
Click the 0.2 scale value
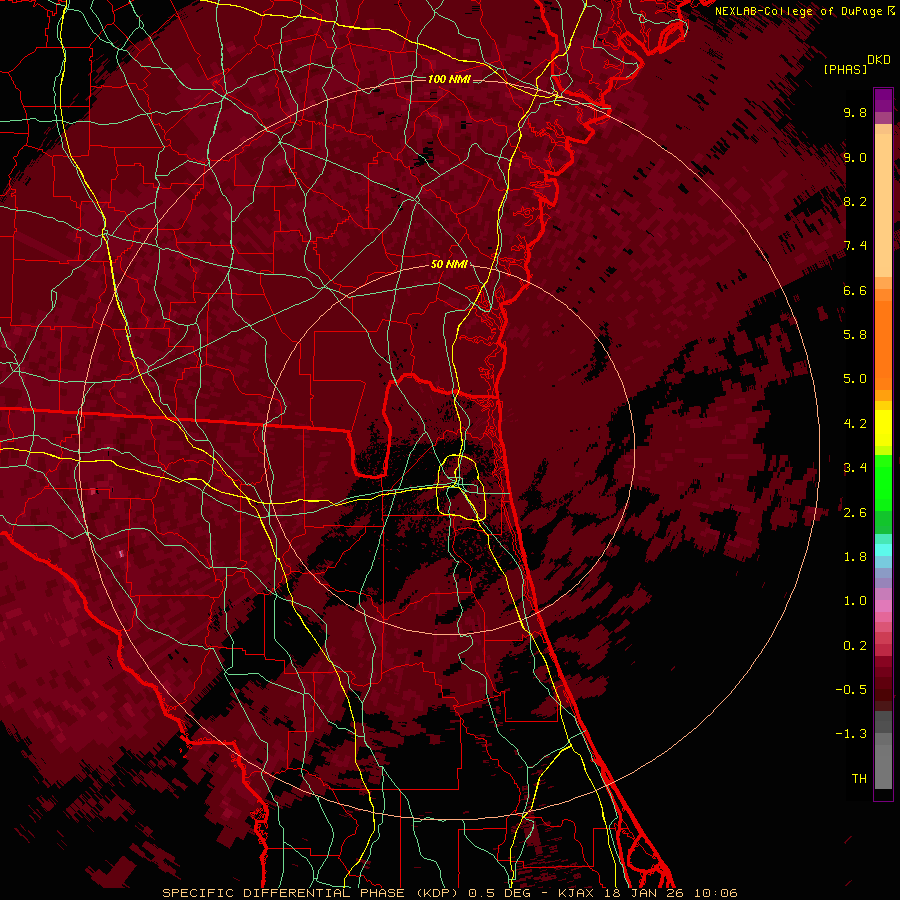(x=855, y=646)
